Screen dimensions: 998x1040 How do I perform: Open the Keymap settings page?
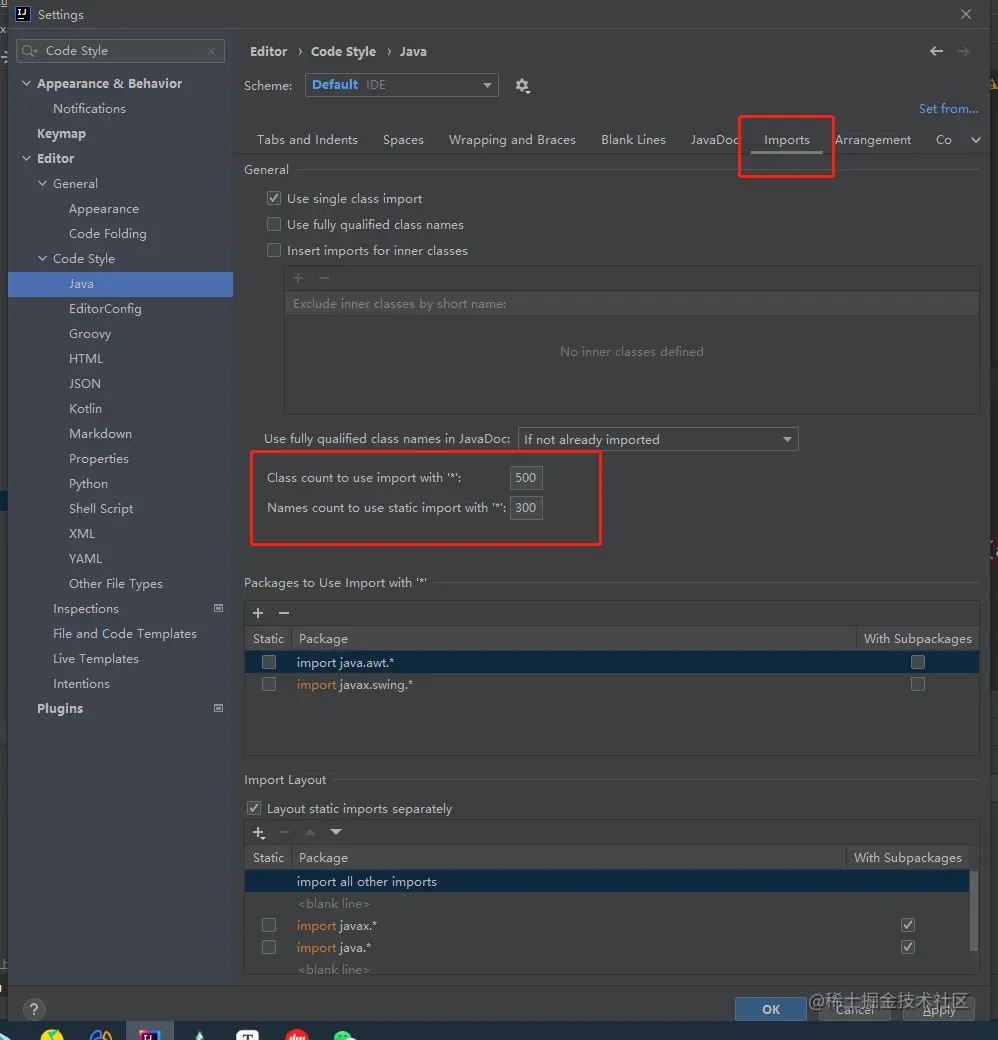[61, 133]
